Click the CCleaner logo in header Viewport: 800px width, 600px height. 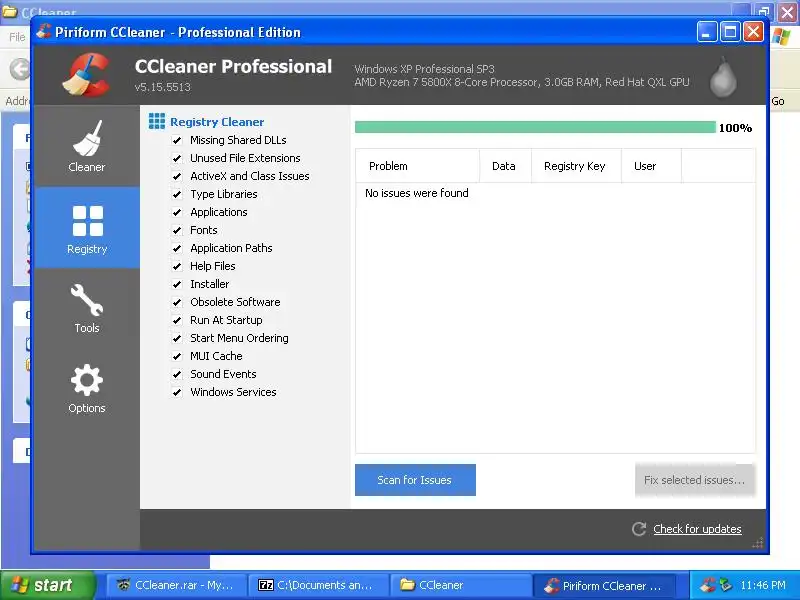(86, 75)
